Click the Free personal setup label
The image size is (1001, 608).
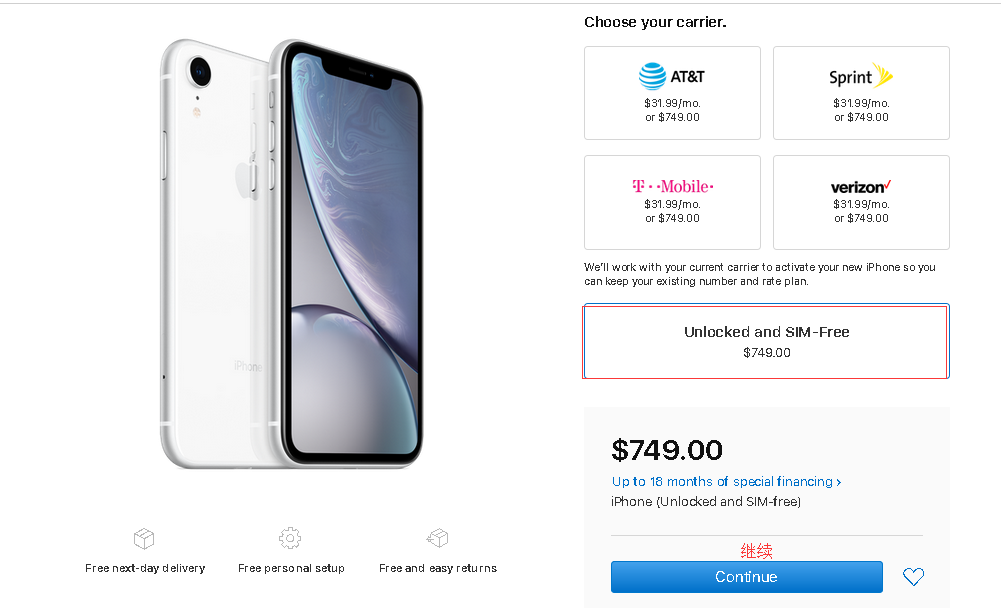(x=291, y=568)
